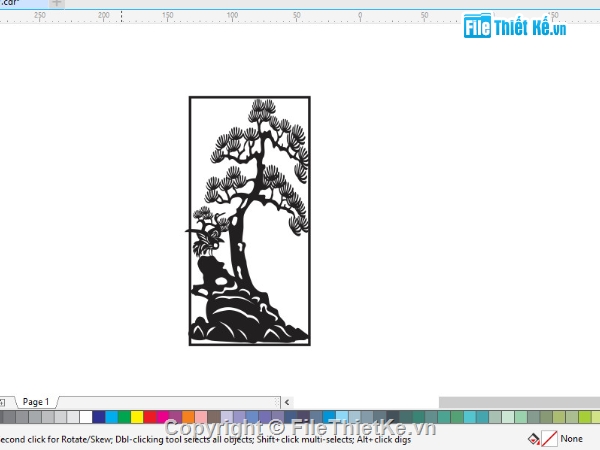600x450 pixels.
Task: Apply the red swatch
Action: pyautogui.click(x=150, y=417)
